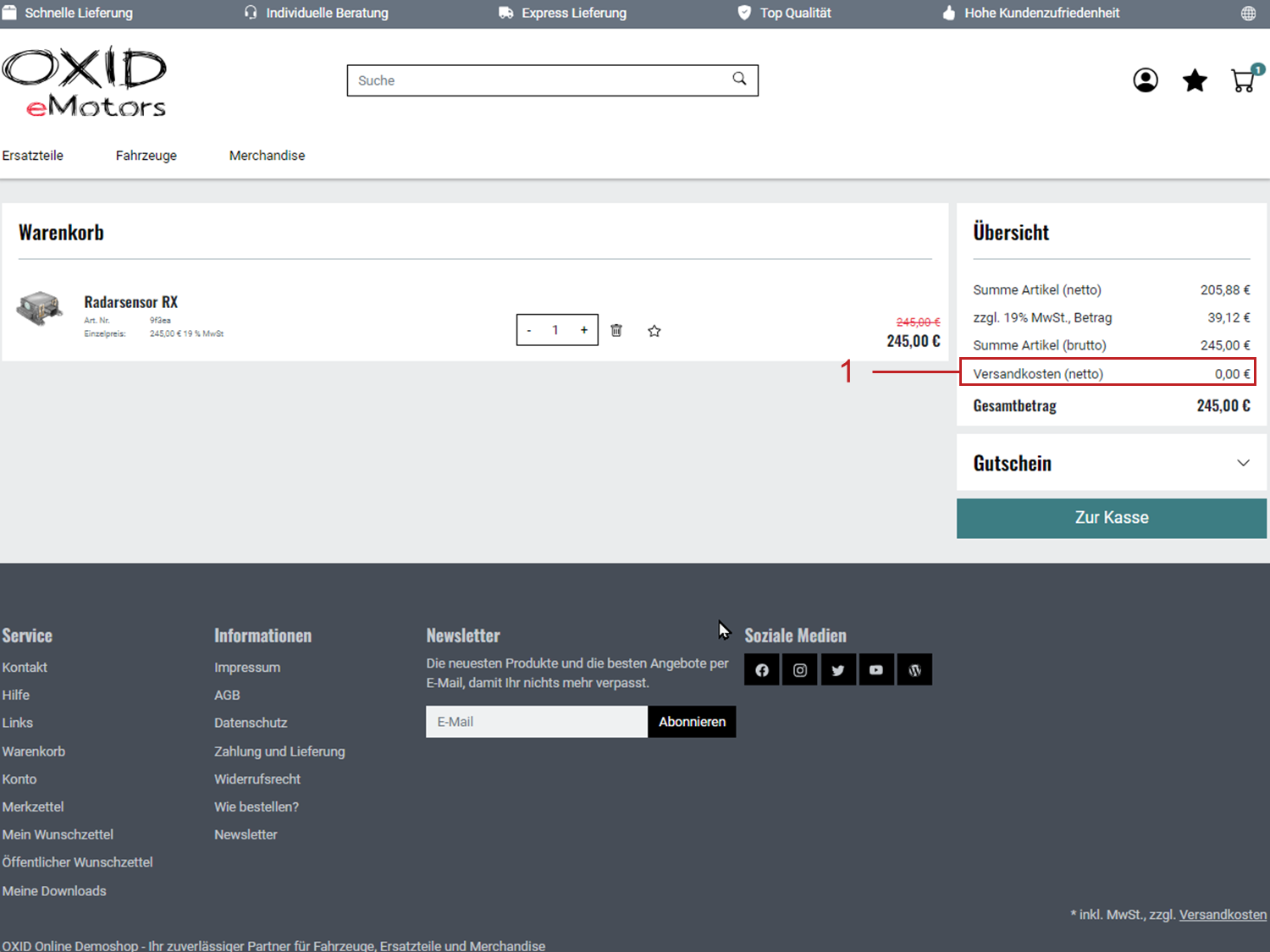Decrease quantity with minus button
Viewport: 1270px width, 952px height.
[529, 330]
